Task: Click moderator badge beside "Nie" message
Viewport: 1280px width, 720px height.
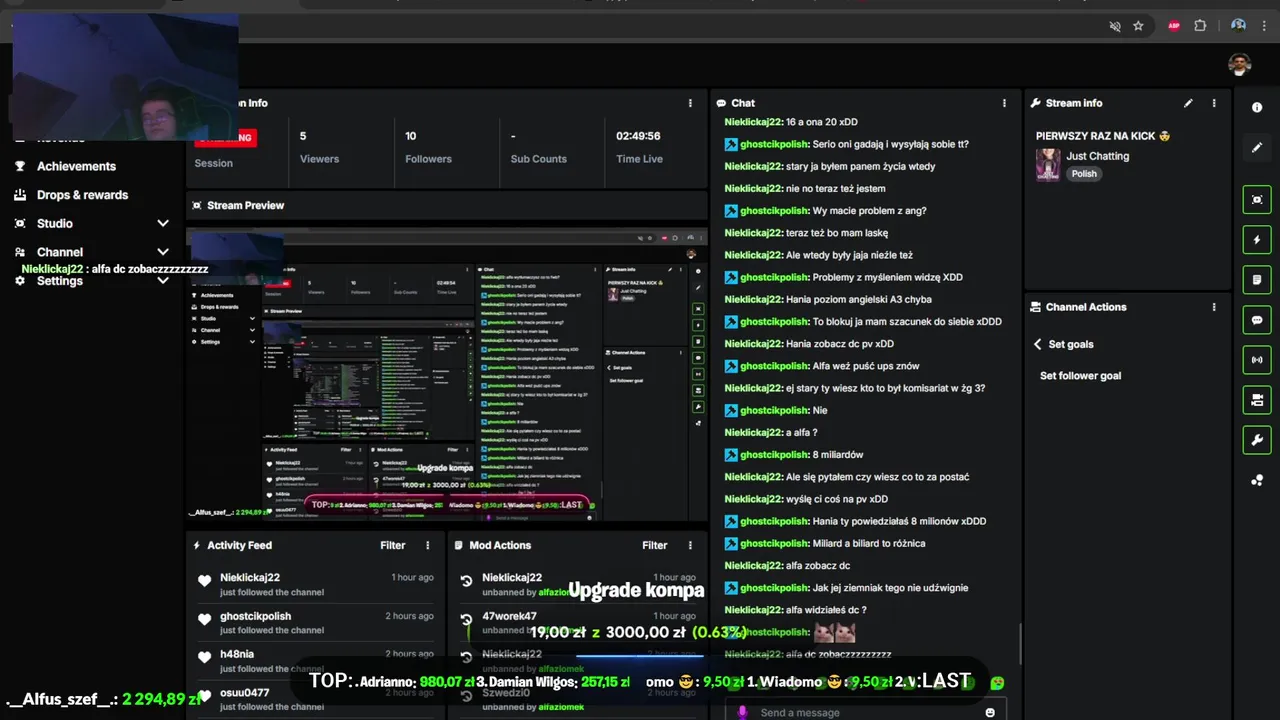Action: tap(731, 410)
